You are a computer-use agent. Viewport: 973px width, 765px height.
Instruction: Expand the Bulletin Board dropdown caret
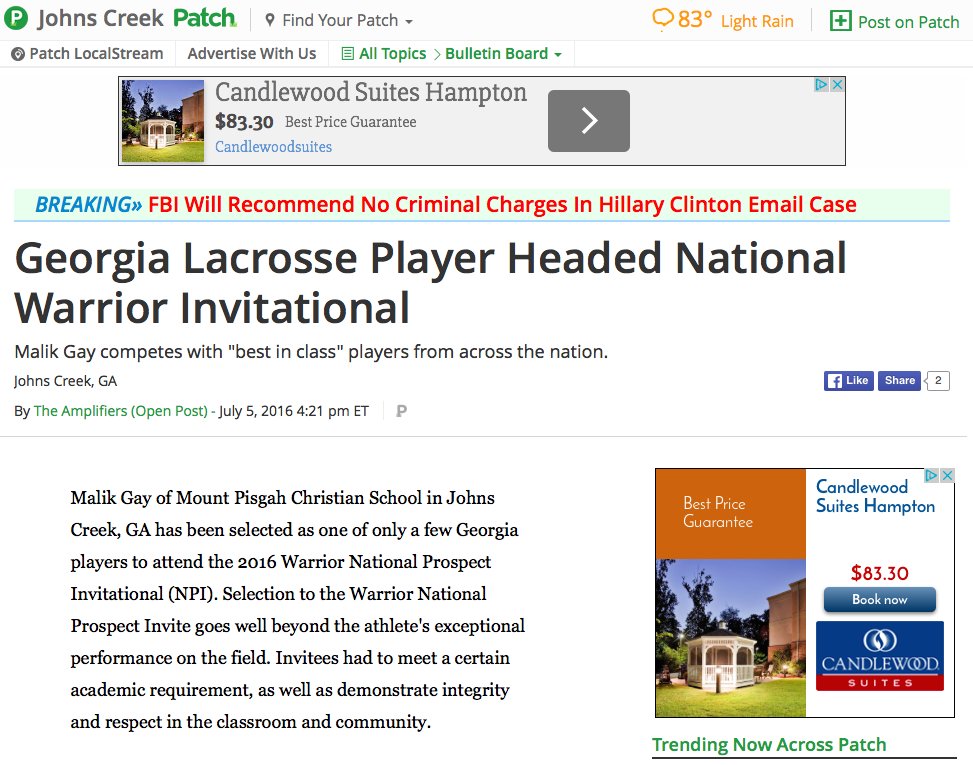pos(558,55)
